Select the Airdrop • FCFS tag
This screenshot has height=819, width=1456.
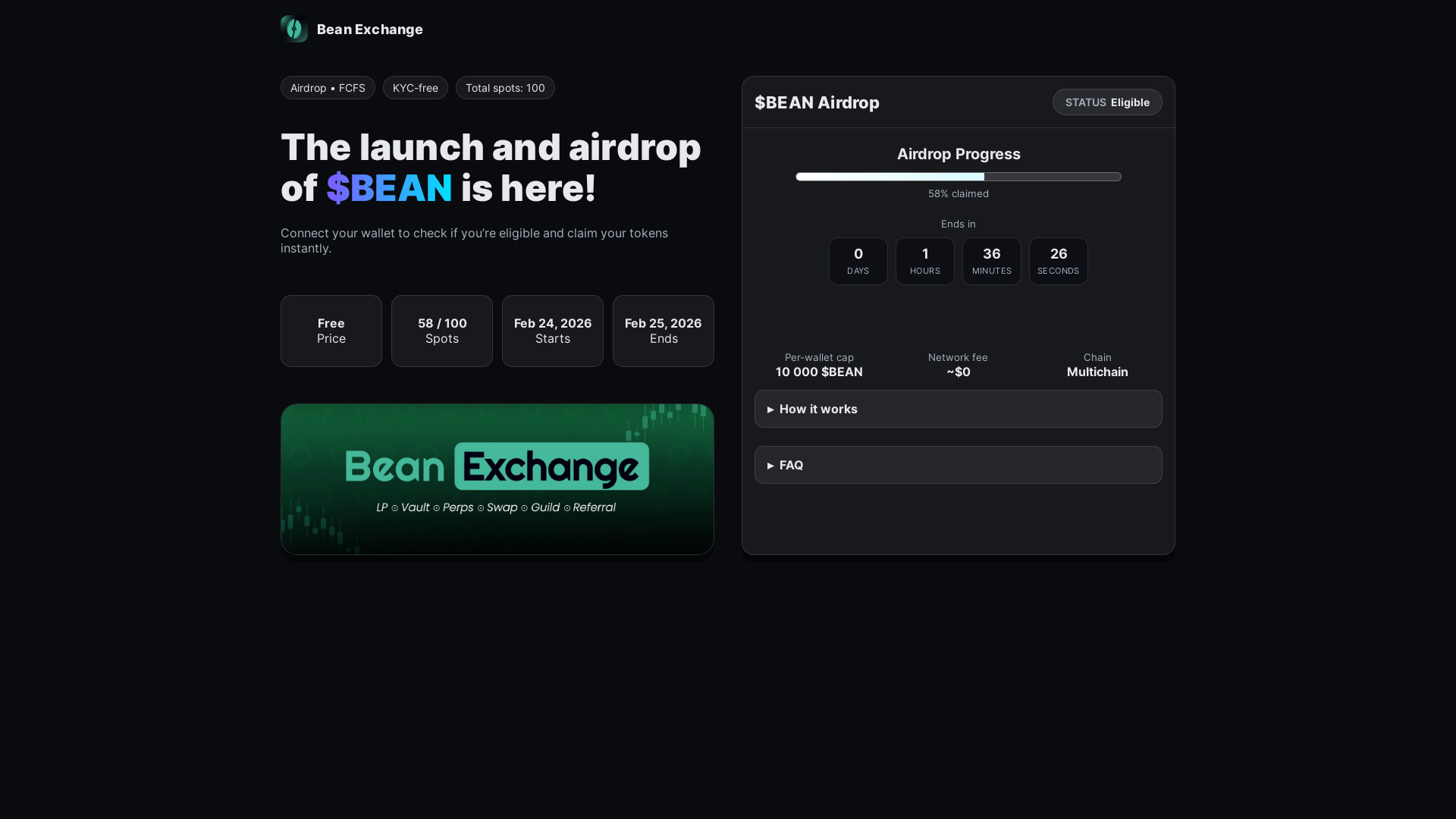coord(328,88)
